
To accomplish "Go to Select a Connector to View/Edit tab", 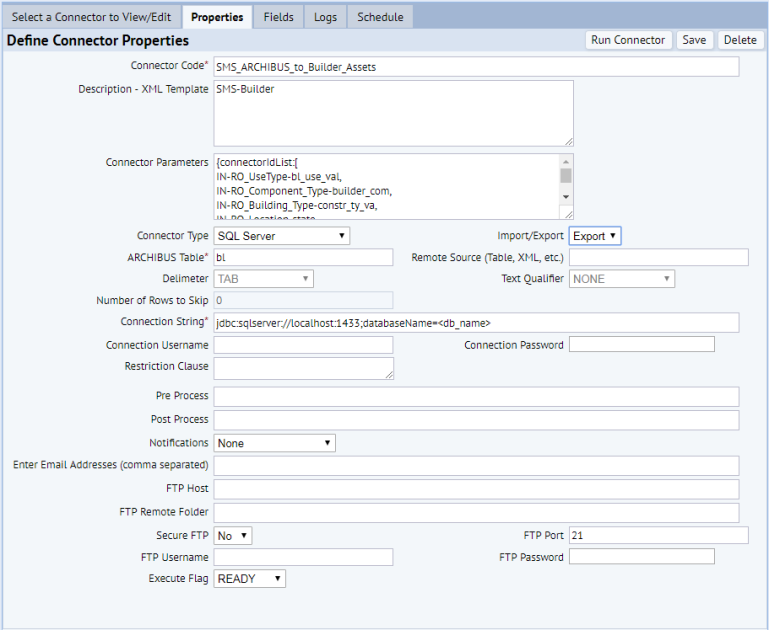I will (93, 17).
